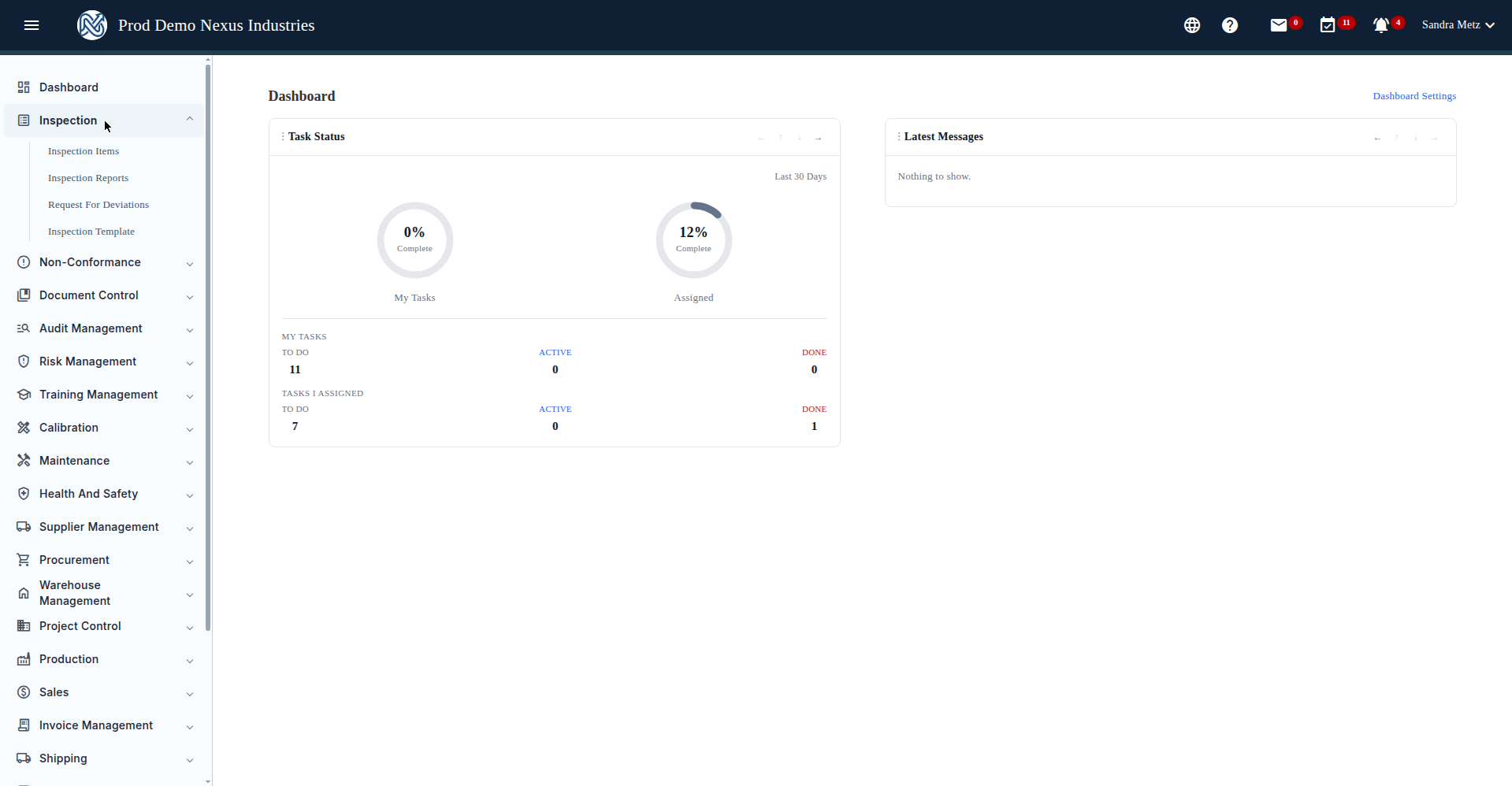Expand the Invoice Management chevron
The height and width of the screenshot is (786, 1512).
click(x=190, y=727)
